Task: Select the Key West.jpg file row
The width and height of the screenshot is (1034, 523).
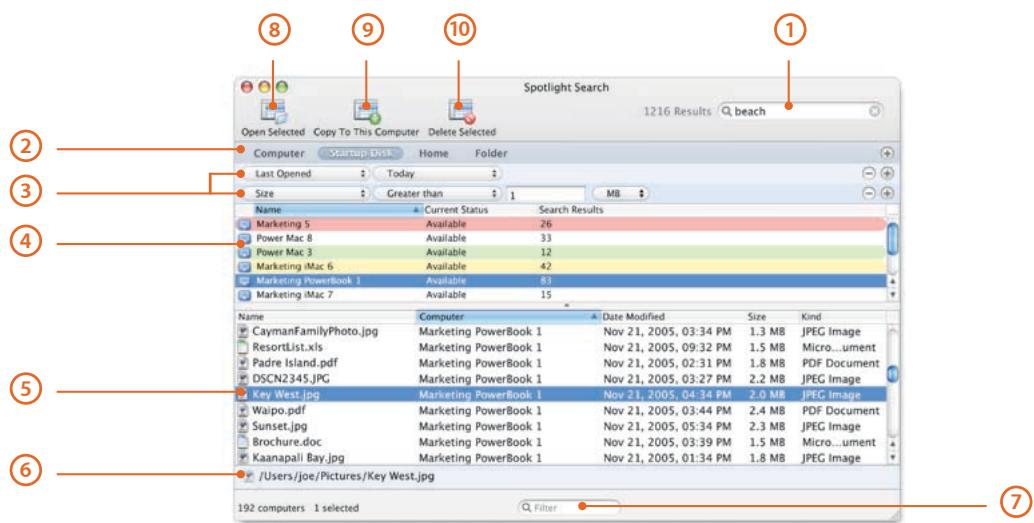Action: (x=562, y=395)
